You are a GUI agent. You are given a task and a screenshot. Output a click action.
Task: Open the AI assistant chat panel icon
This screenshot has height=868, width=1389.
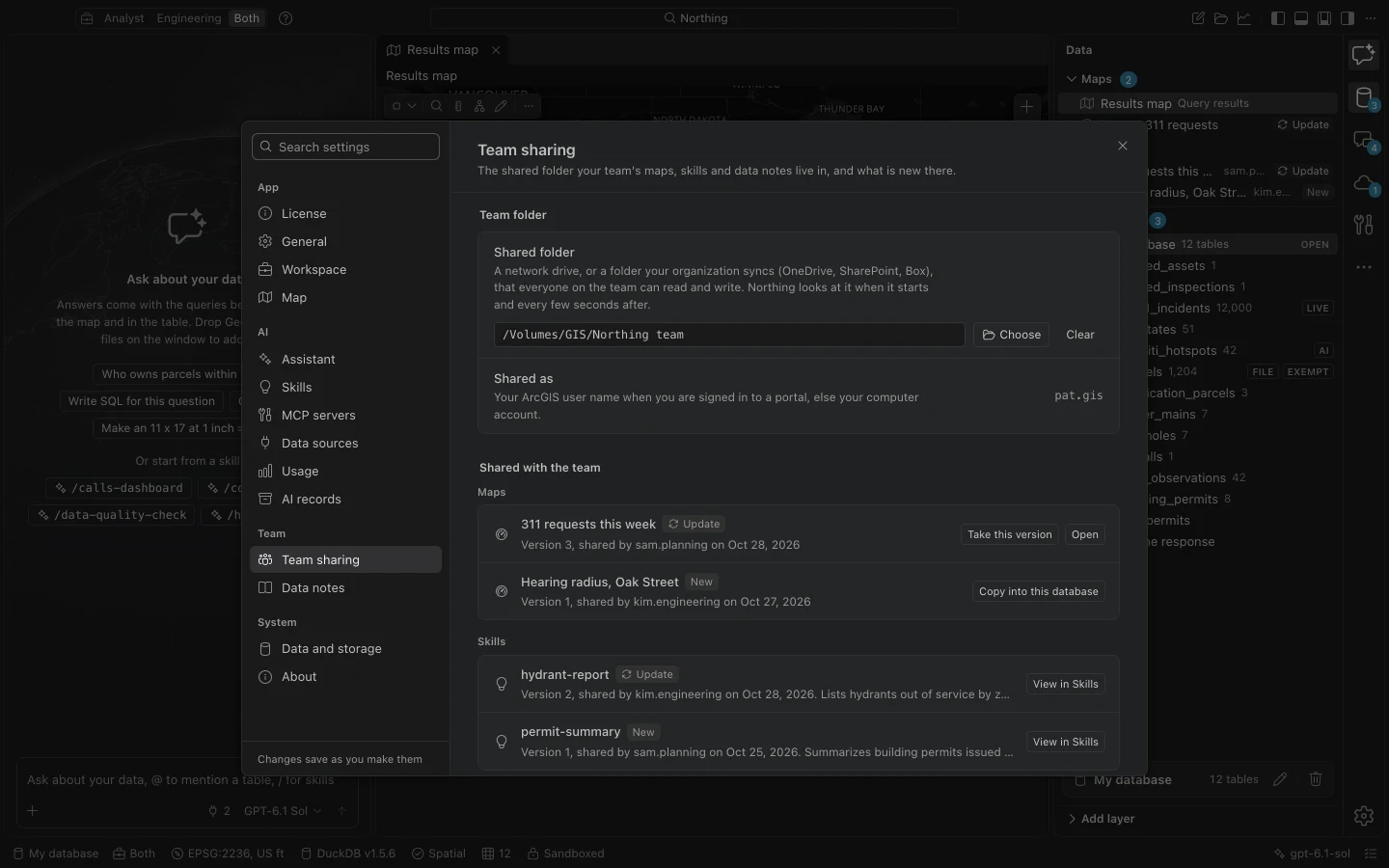tap(1363, 55)
